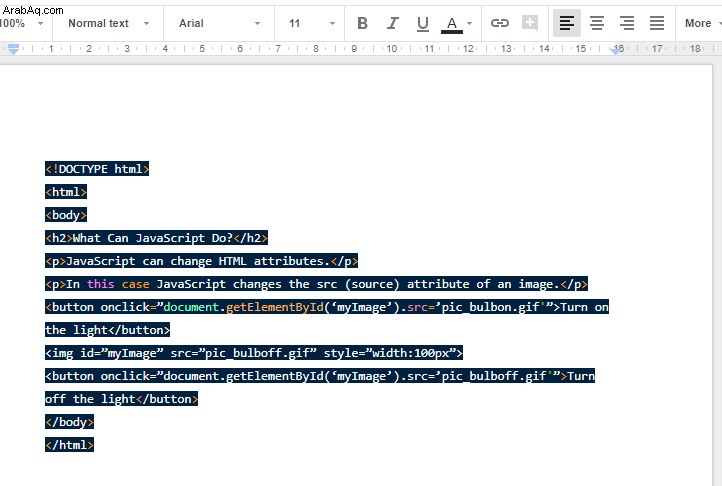Toggle underline formatting
This screenshot has height=486, width=722.
pyautogui.click(x=422, y=23)
